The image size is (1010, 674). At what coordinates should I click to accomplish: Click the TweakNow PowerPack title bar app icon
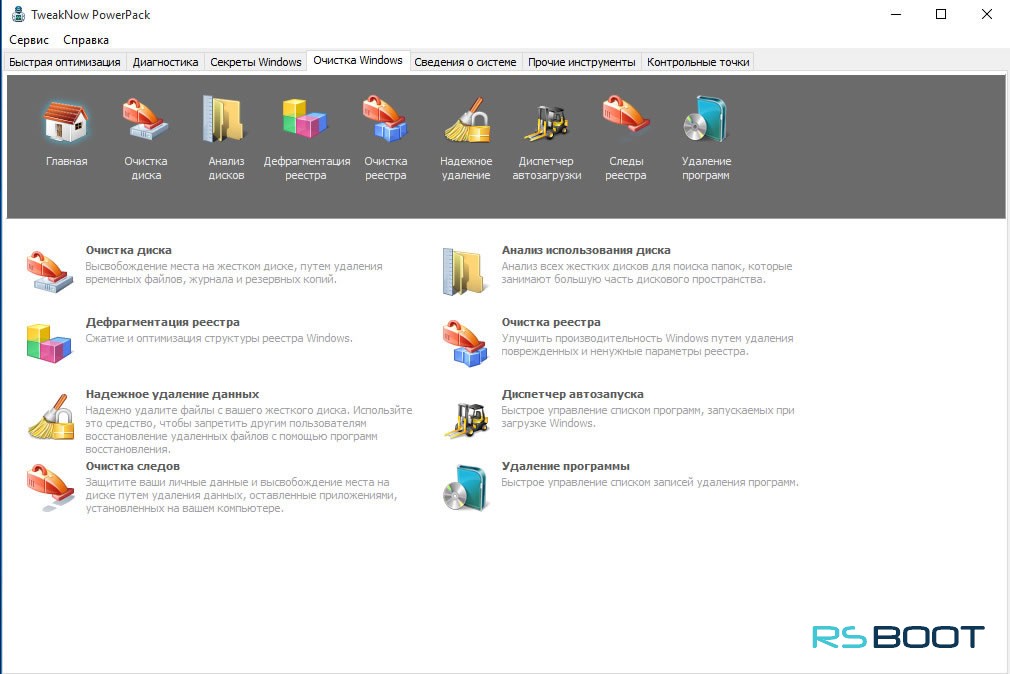click(x=18, y=14)
